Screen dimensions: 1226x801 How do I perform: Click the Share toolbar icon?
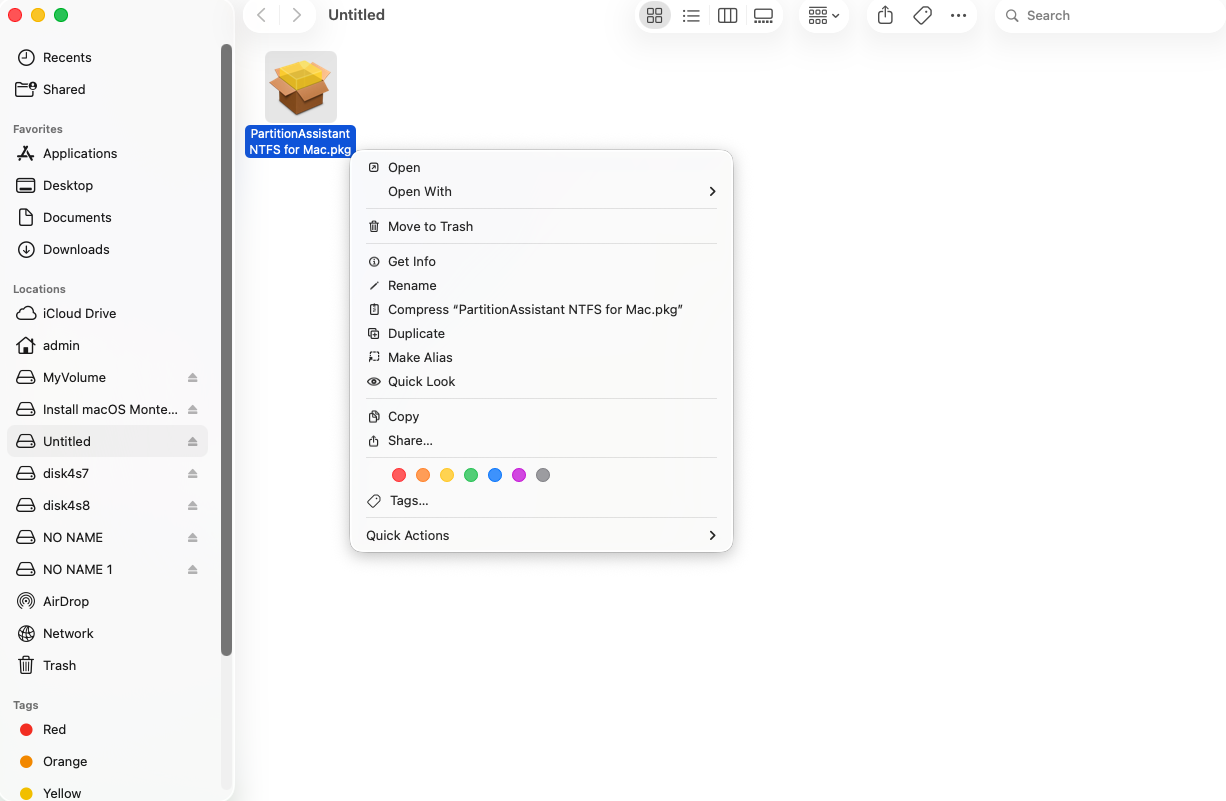885,16
